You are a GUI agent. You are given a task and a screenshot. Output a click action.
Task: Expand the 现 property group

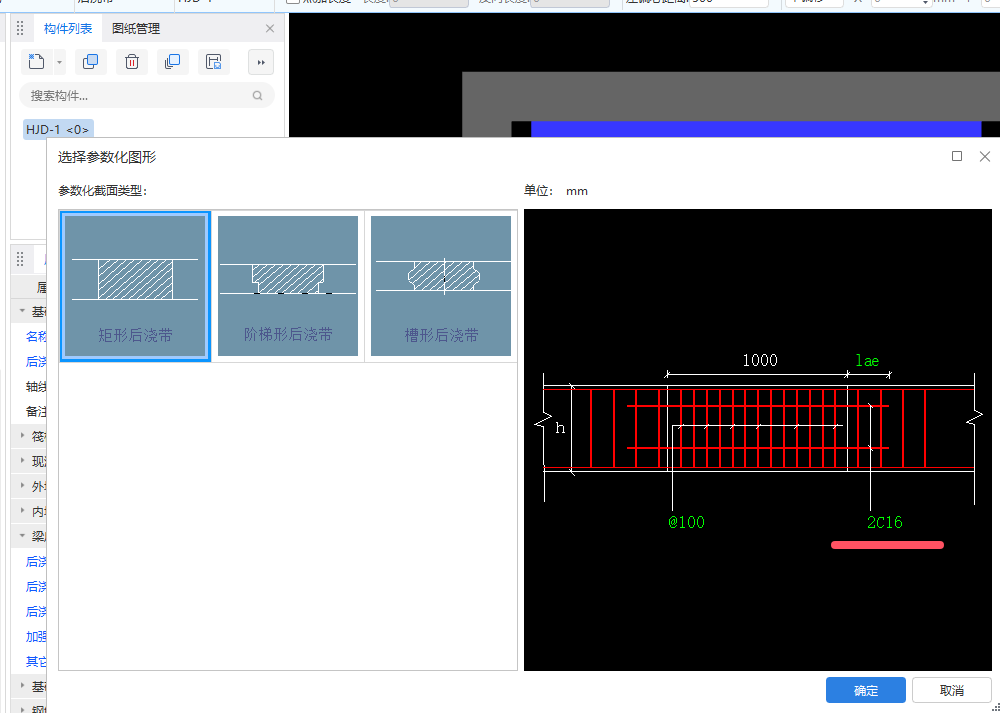22,461
